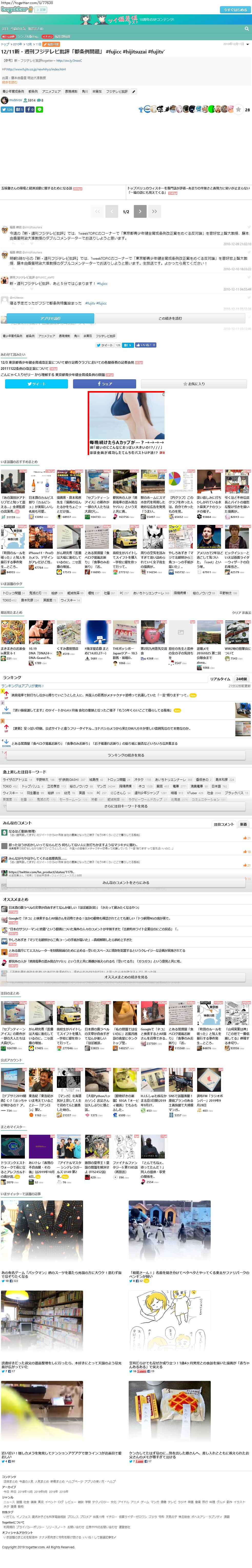Select the 新着 comments tab
The image size is (252, 1568).
coord(244,824)
